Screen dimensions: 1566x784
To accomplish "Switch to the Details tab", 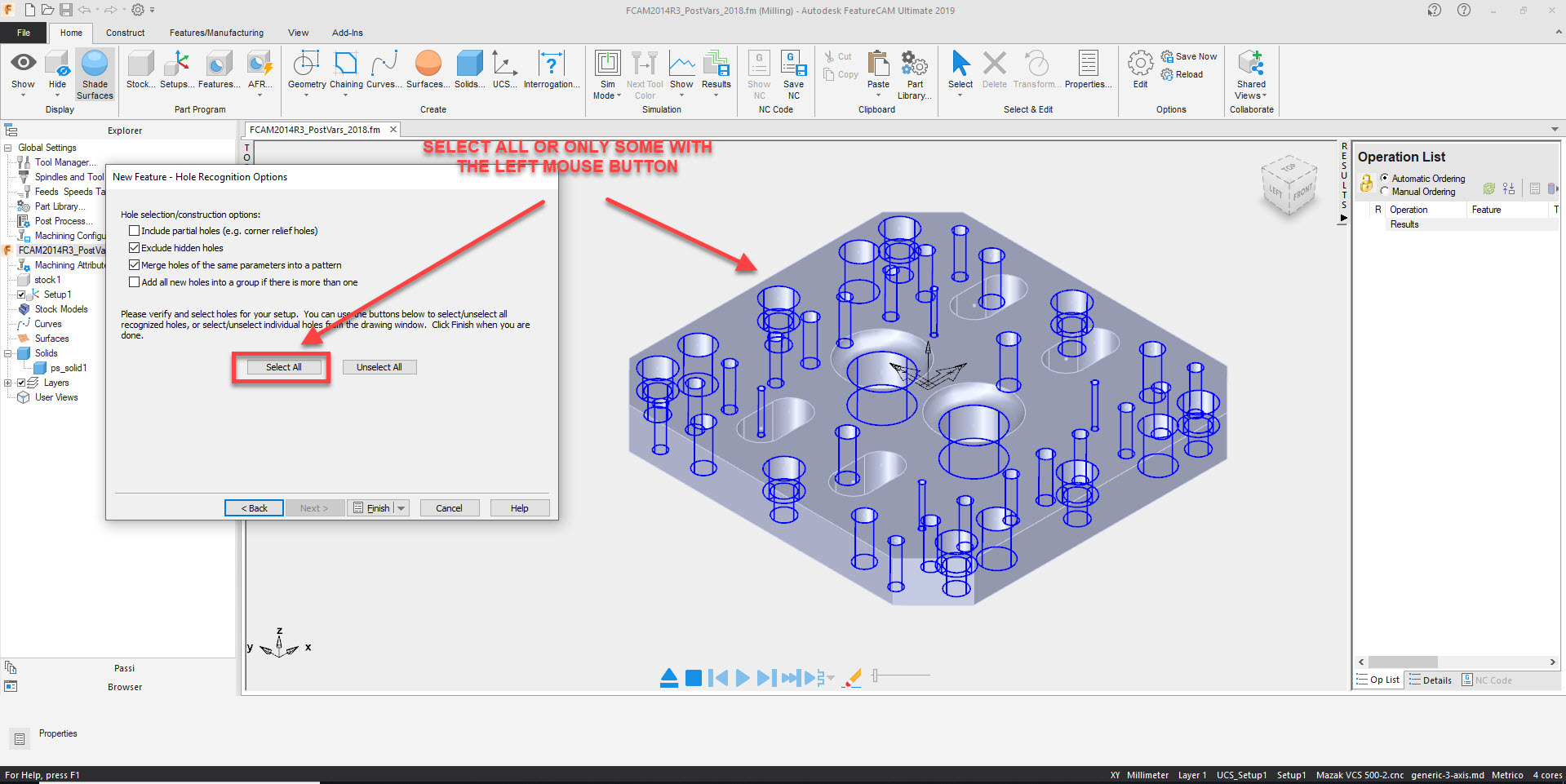I will tap(1431, 680).
